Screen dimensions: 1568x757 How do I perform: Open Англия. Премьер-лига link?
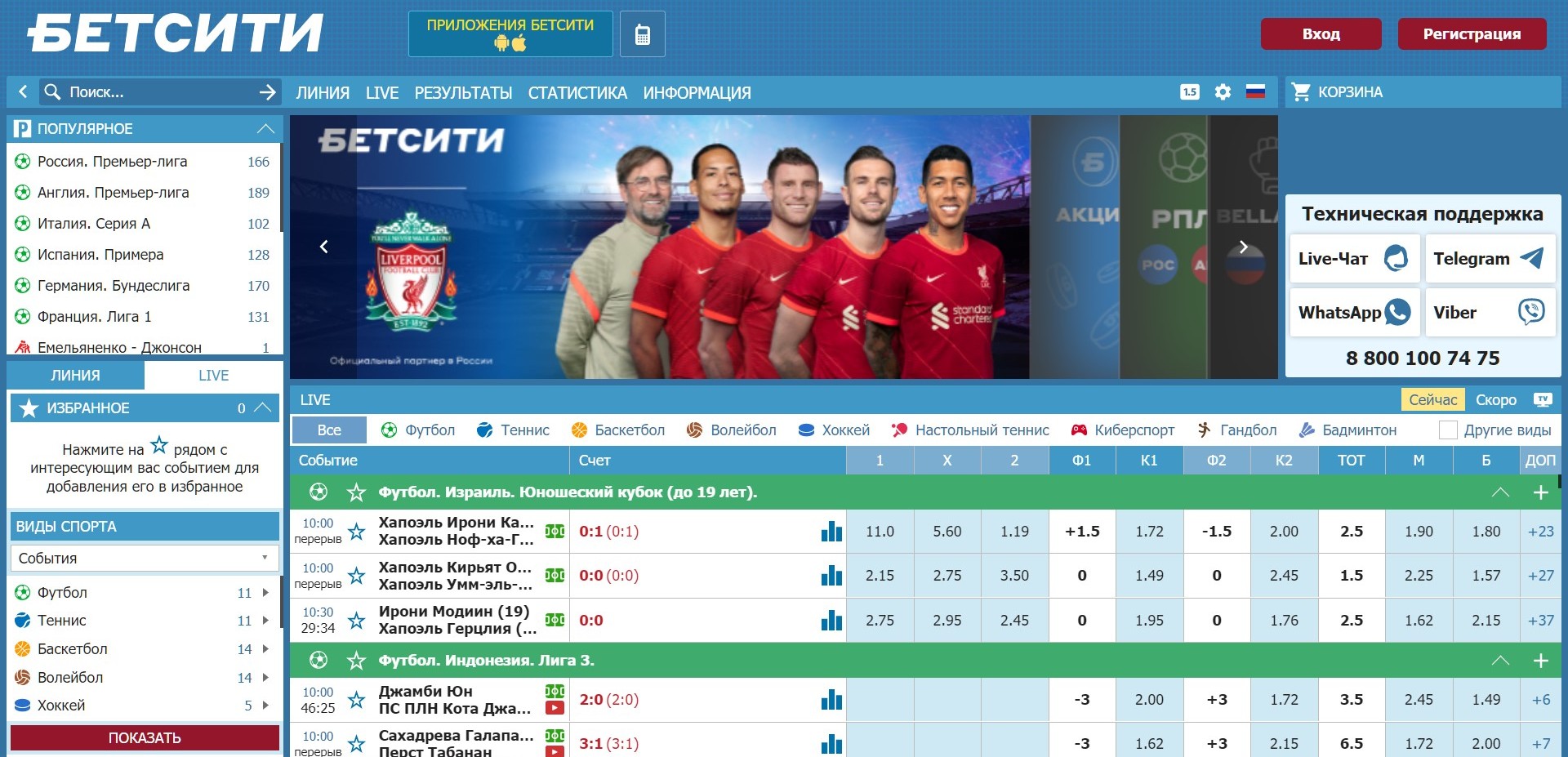(x=114, y=193)
